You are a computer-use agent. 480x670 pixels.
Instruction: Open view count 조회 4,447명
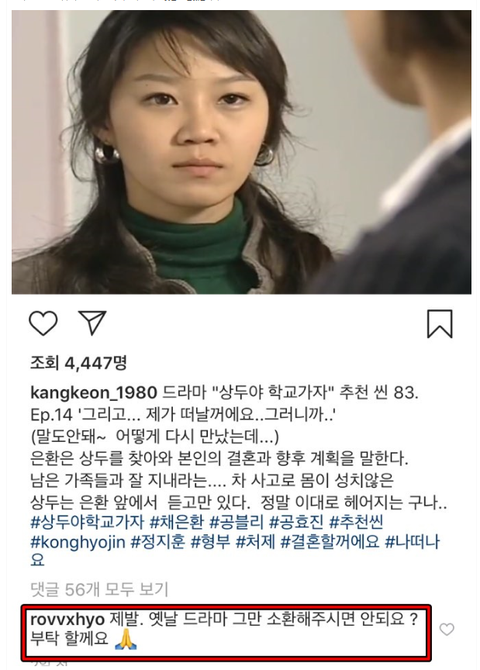(79, 363)
